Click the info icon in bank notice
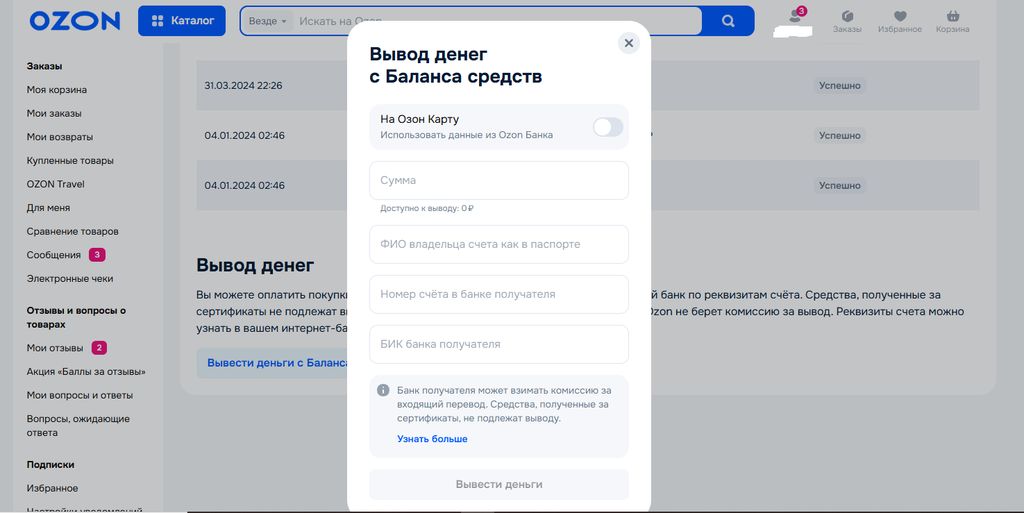Viewport: 1024px width, 513px height. tap(383, 390)
